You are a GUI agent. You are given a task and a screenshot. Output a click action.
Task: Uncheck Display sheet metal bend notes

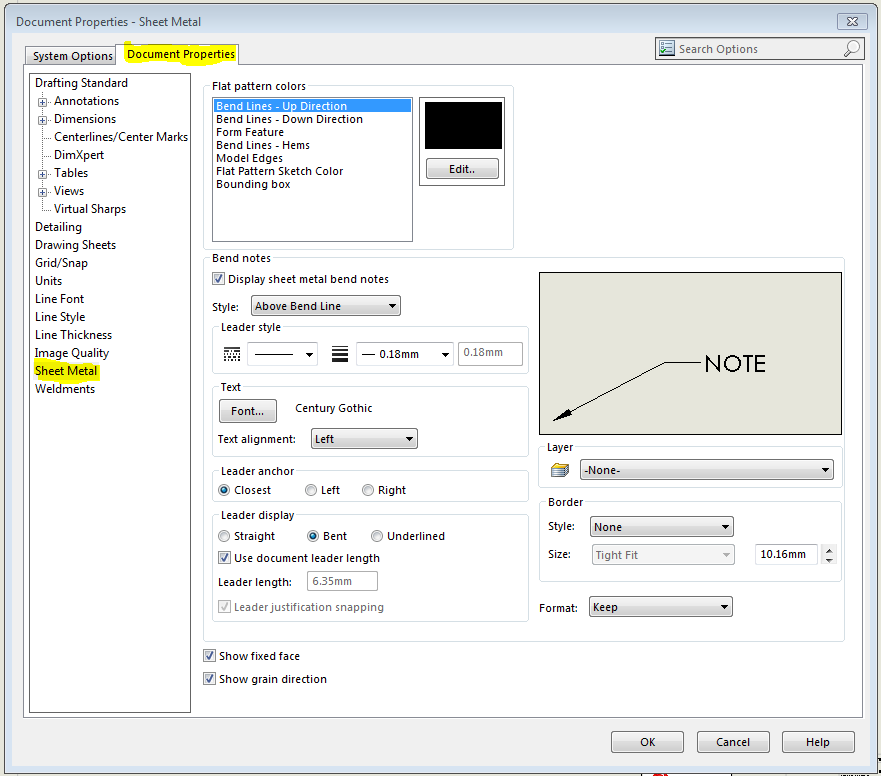[219, 279]
